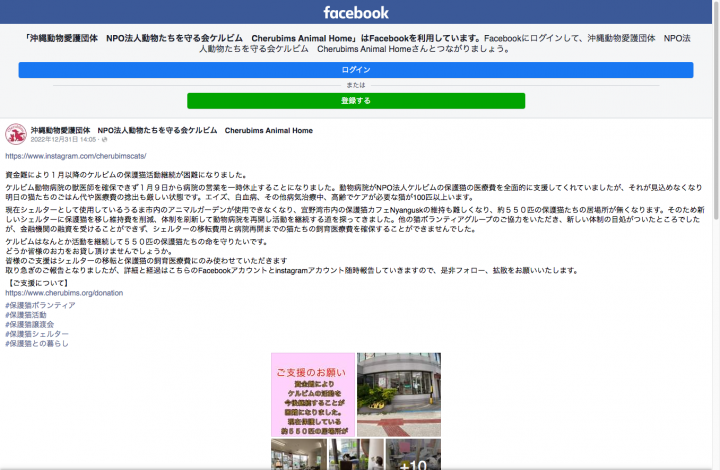720x470 pixels.
Task: Open the Cherubims page profile picture
Action: click(x=16, y=134)
